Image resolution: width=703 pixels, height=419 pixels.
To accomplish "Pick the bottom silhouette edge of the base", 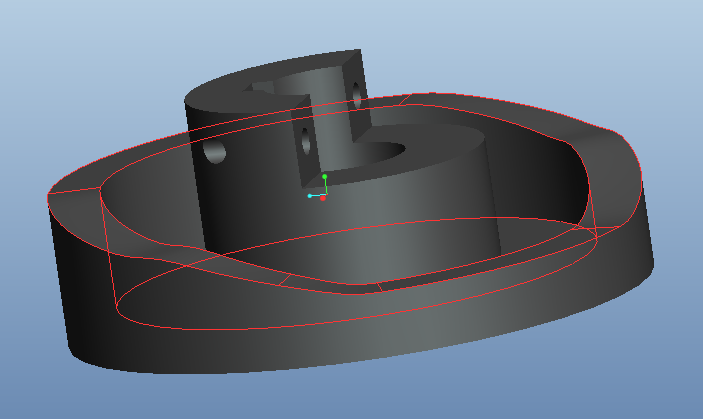I will click(300, 373).
